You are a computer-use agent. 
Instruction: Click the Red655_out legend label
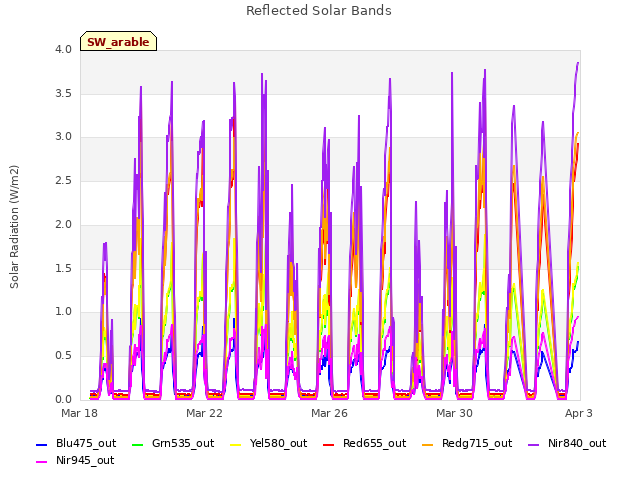pyautogui.click(x=374, y=444)
